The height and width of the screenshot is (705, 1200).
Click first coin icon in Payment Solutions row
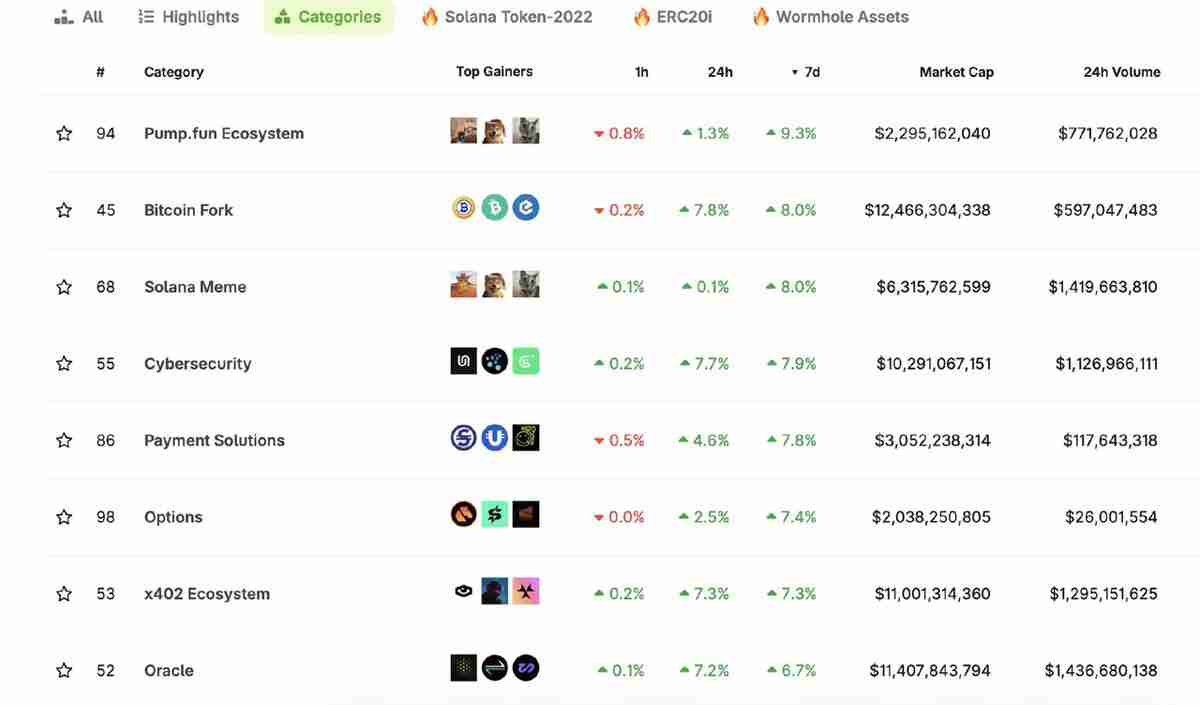pos(463,438)
